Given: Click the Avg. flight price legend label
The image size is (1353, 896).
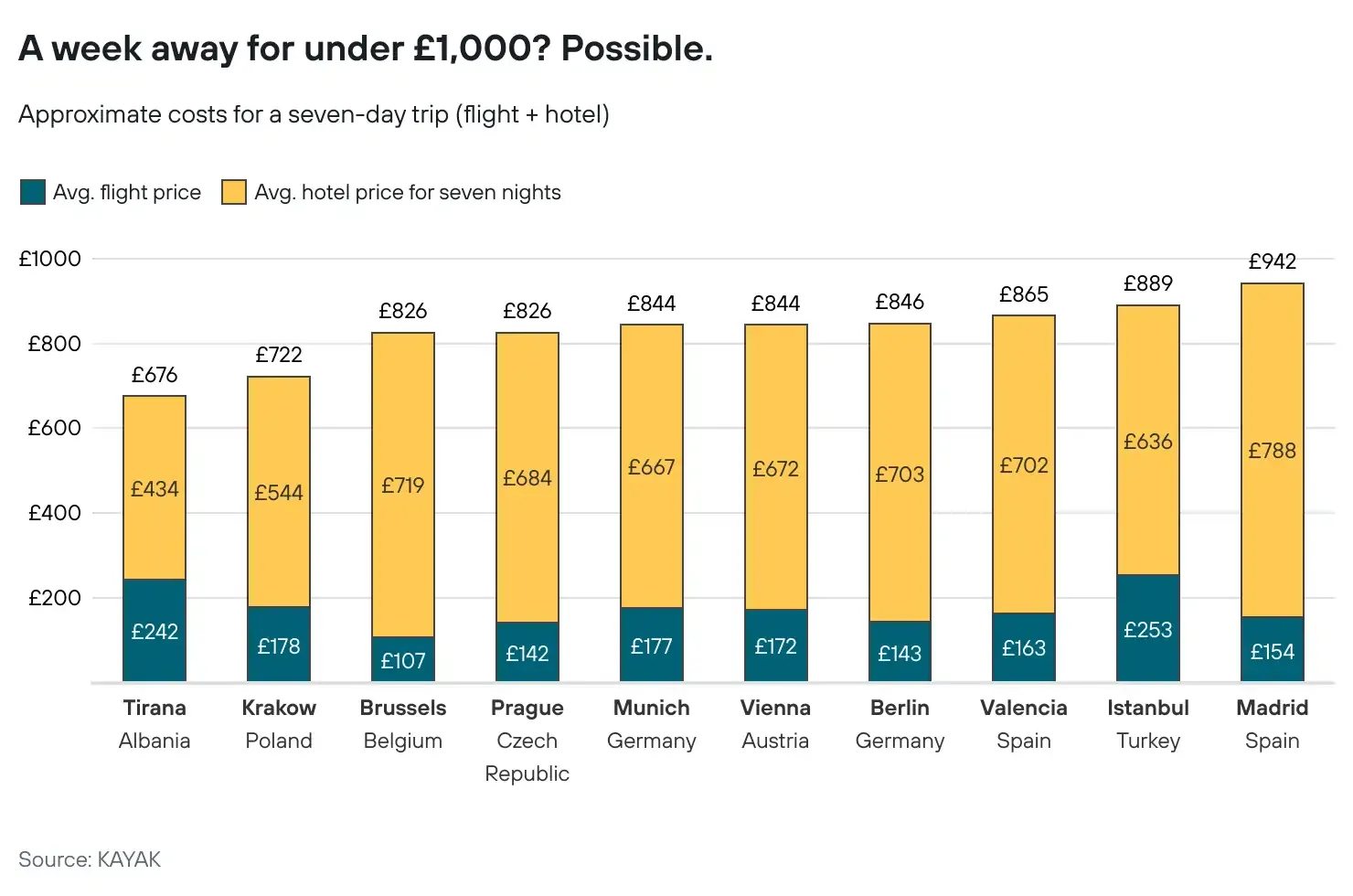Looking at the screenshot, I should (x=127, y=192).
